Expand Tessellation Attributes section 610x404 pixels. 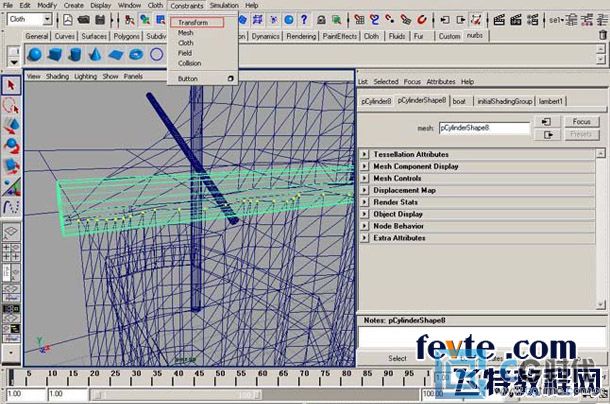tap(365, 154)
